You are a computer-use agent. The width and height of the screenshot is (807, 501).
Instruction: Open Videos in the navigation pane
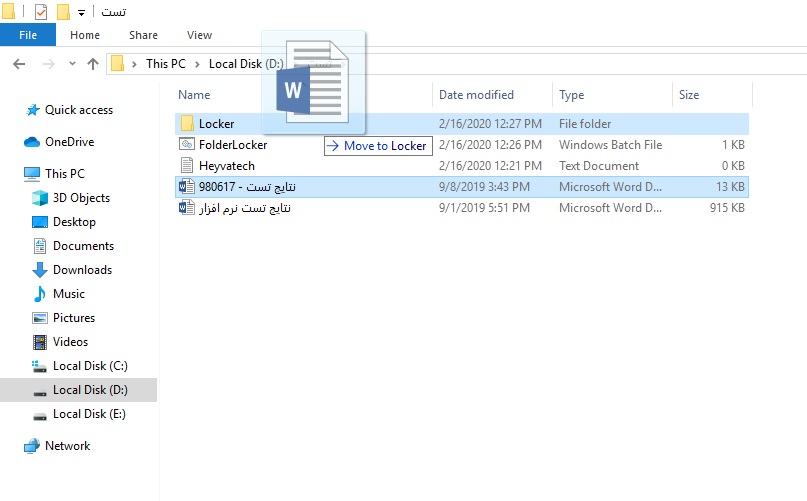pos(70,342)
